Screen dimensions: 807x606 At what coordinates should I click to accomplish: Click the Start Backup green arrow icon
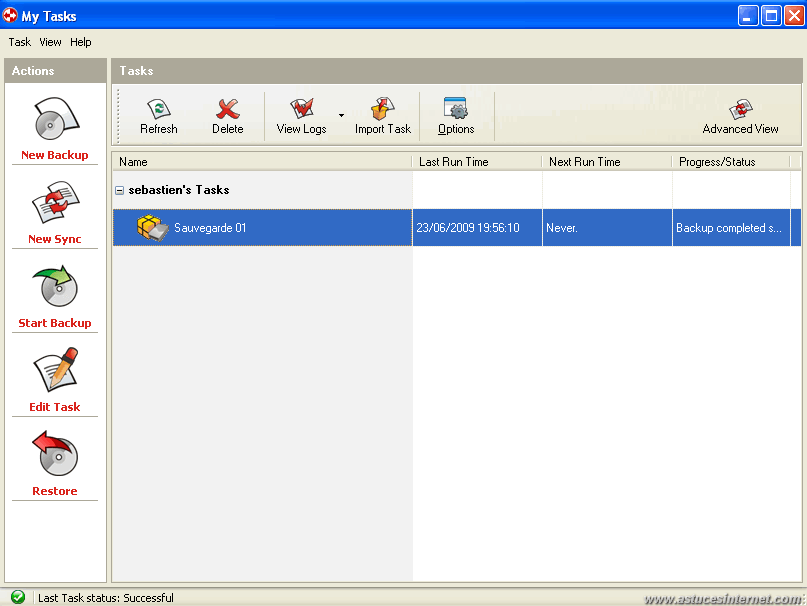click(x=56, y=286)
